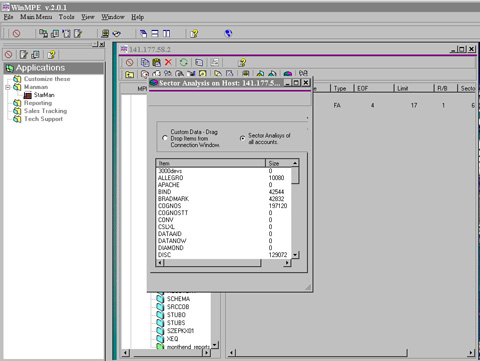Click right arrow of file list horizontal scrollbar
Screen dimensions: 480x361
pos(471,353)
